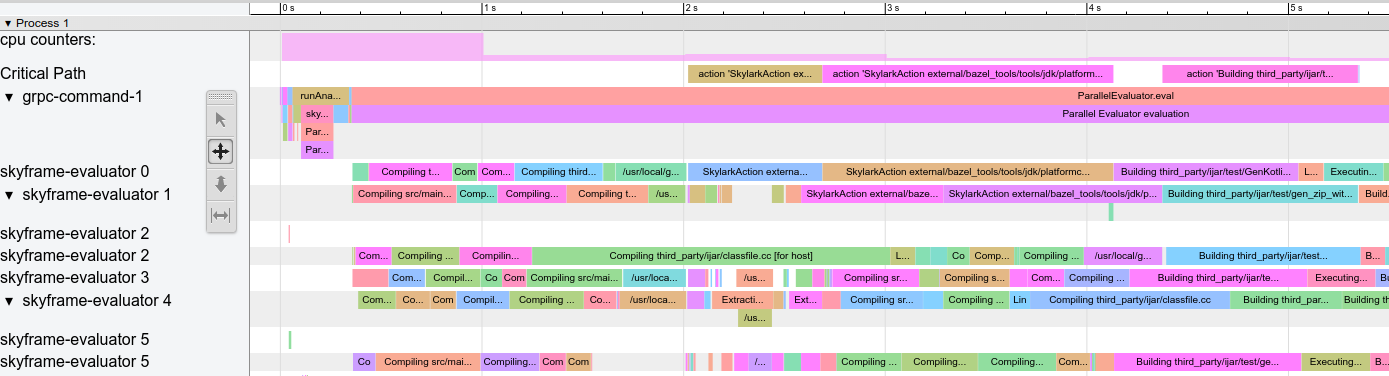This screenshot has height=376, width=1389.
Task: Select the salmon Par... slice under grpc-command-1
Action: (316, 132)
